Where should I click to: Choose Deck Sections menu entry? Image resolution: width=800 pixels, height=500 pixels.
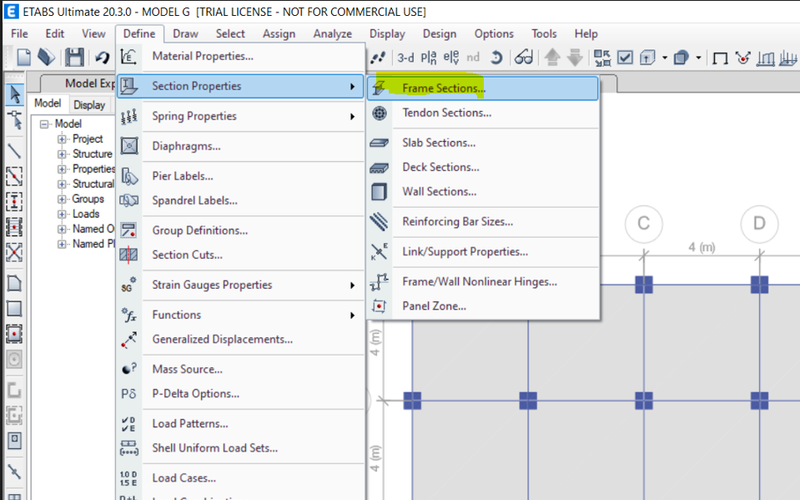(x=482, y=167)
